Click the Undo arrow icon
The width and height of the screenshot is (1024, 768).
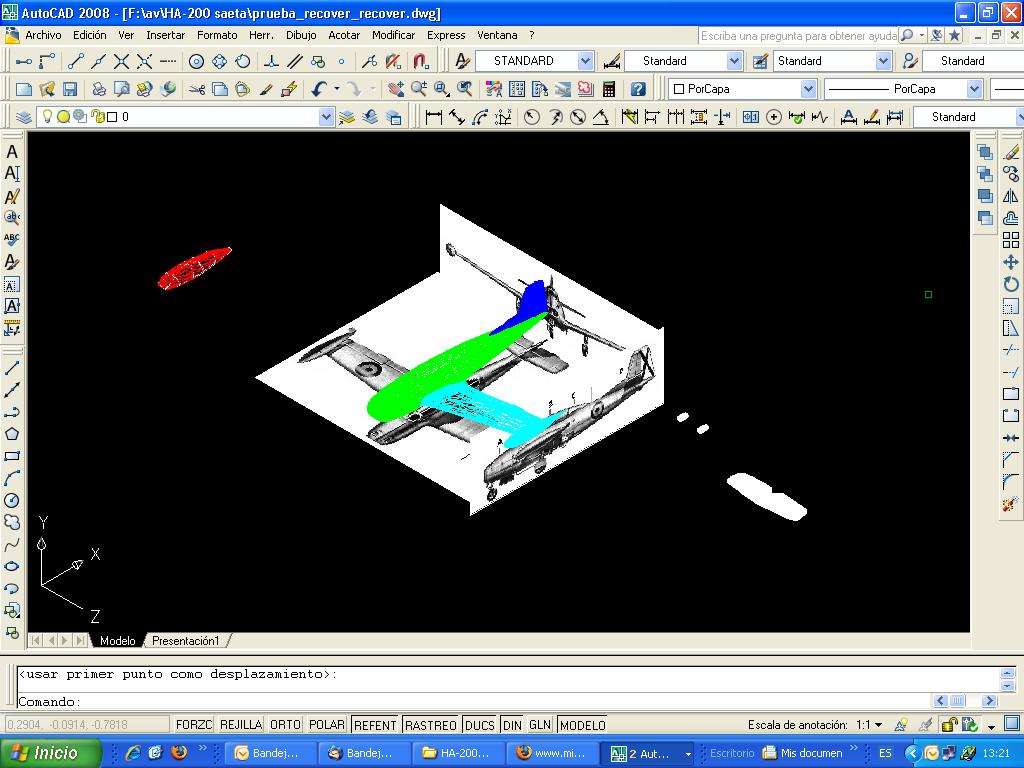point(319,89)
